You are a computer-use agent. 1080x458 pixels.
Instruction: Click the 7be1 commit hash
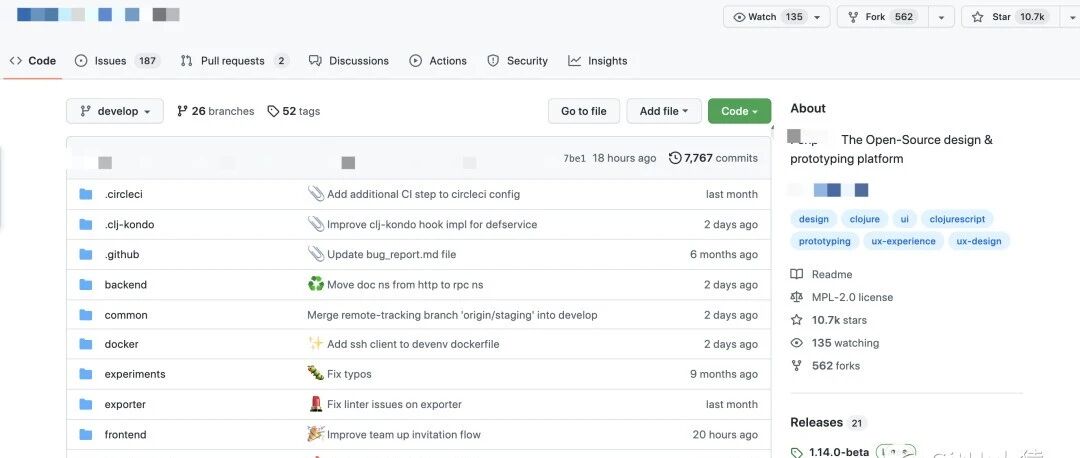(574, 158)
